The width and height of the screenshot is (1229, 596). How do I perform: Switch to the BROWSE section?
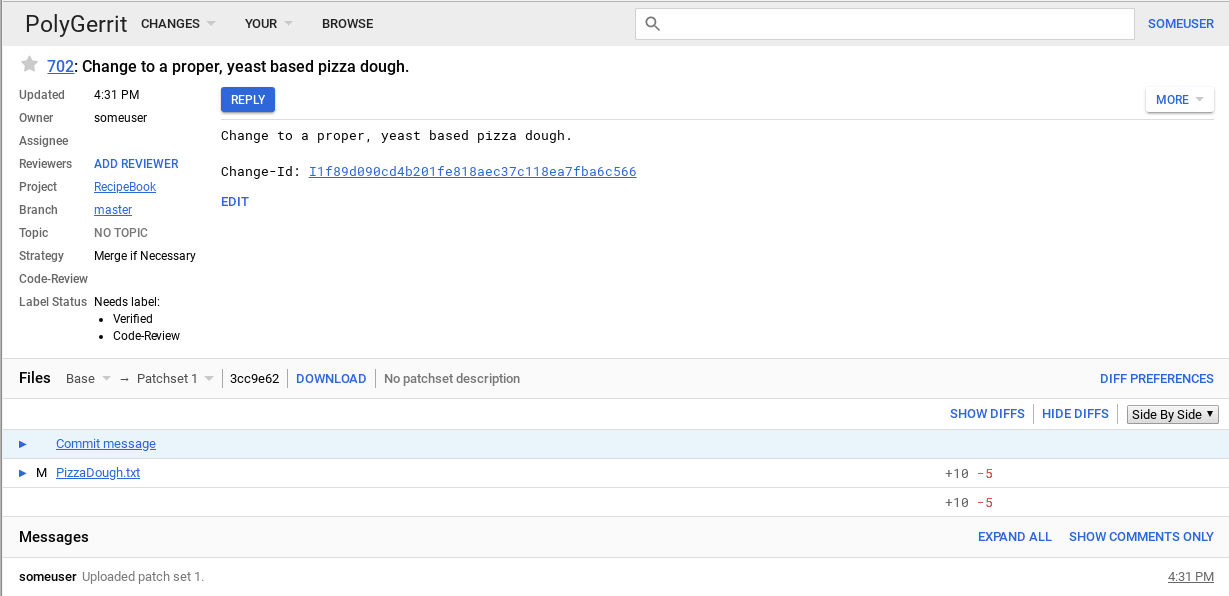(347, 23)
